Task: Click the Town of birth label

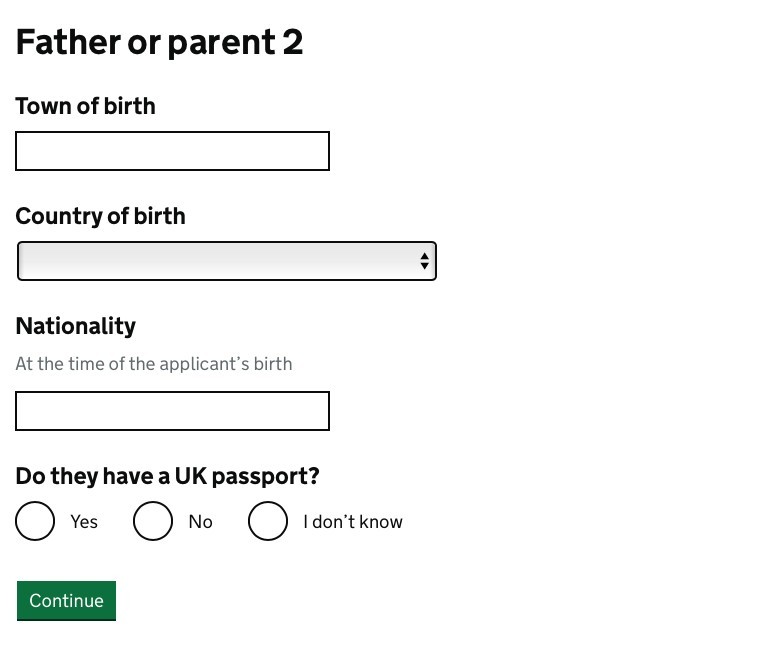Action: (x=85, y=106)
